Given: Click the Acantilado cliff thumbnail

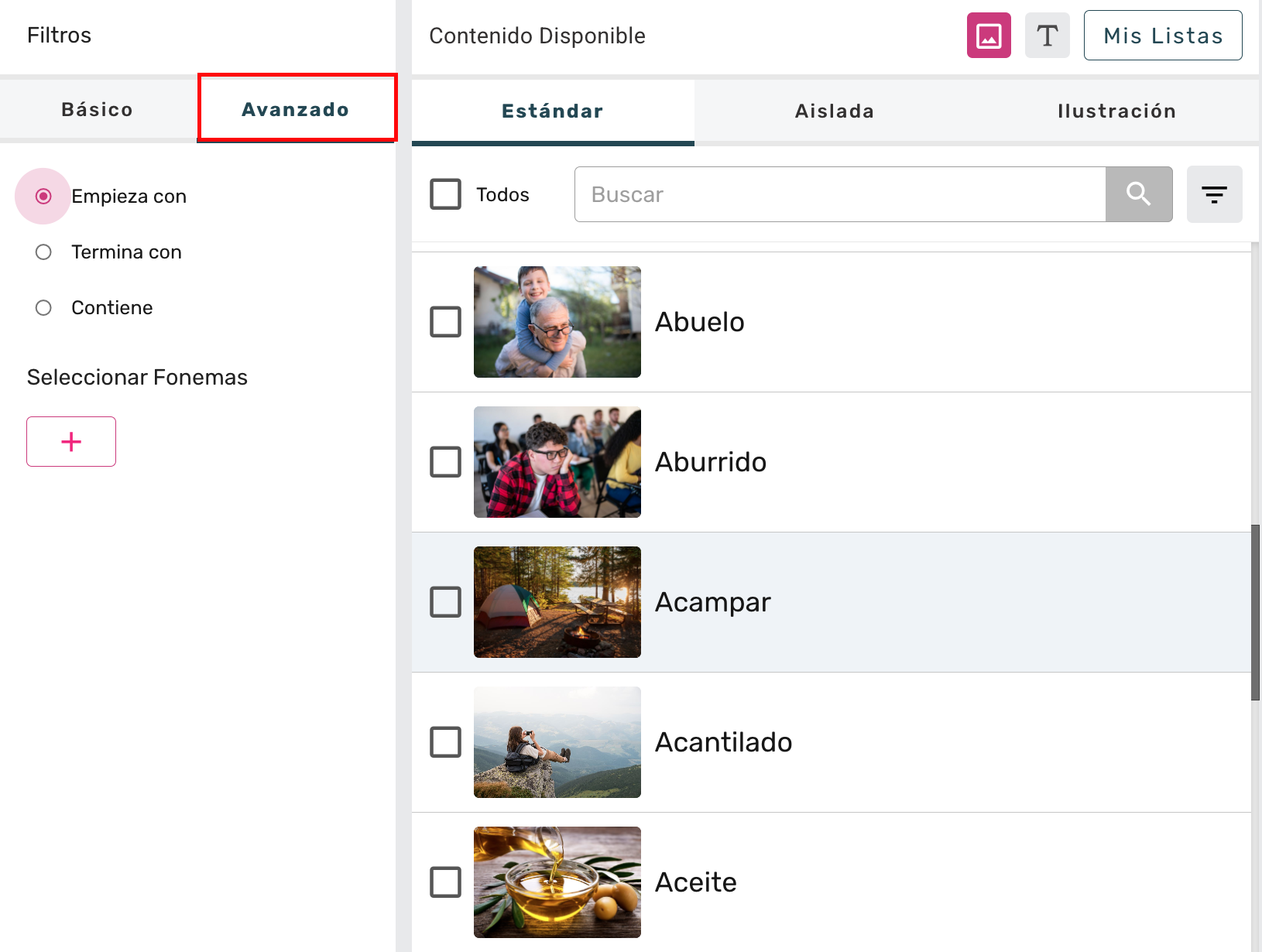Looking at the screenshot, I should click(x=557, y=742).
